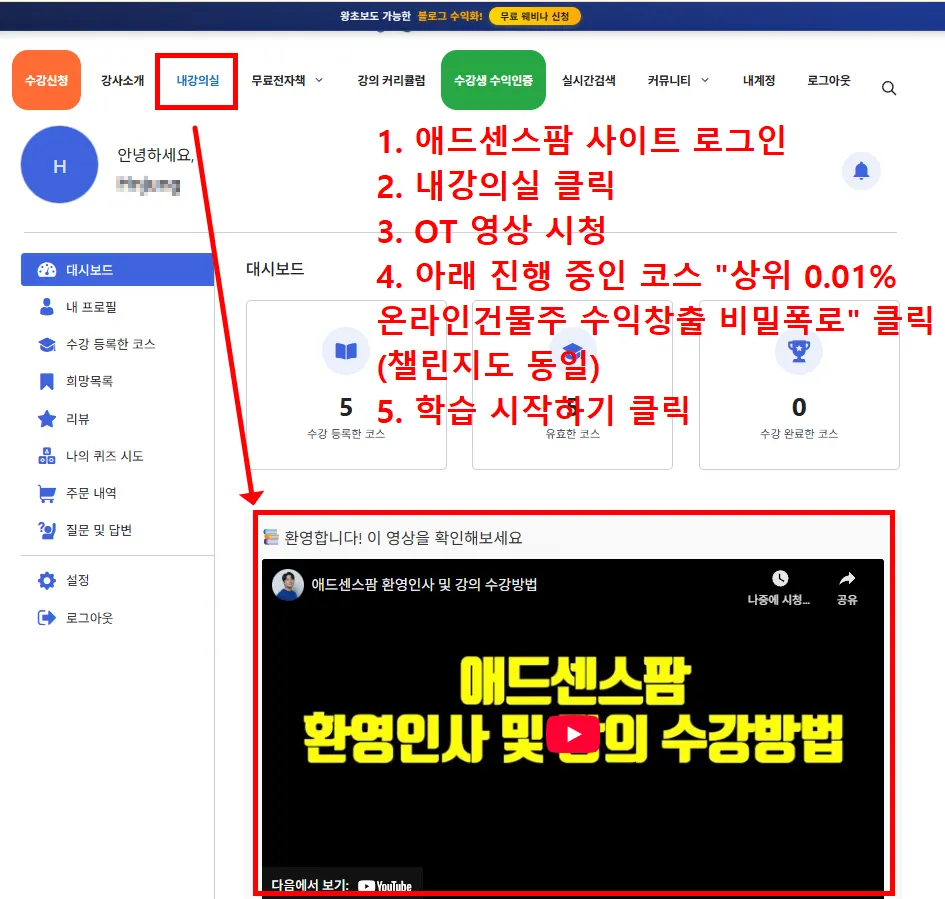Open 리뷰 in the sidebar
Viewport: 945px width, 899px height.
coord(77,419)
